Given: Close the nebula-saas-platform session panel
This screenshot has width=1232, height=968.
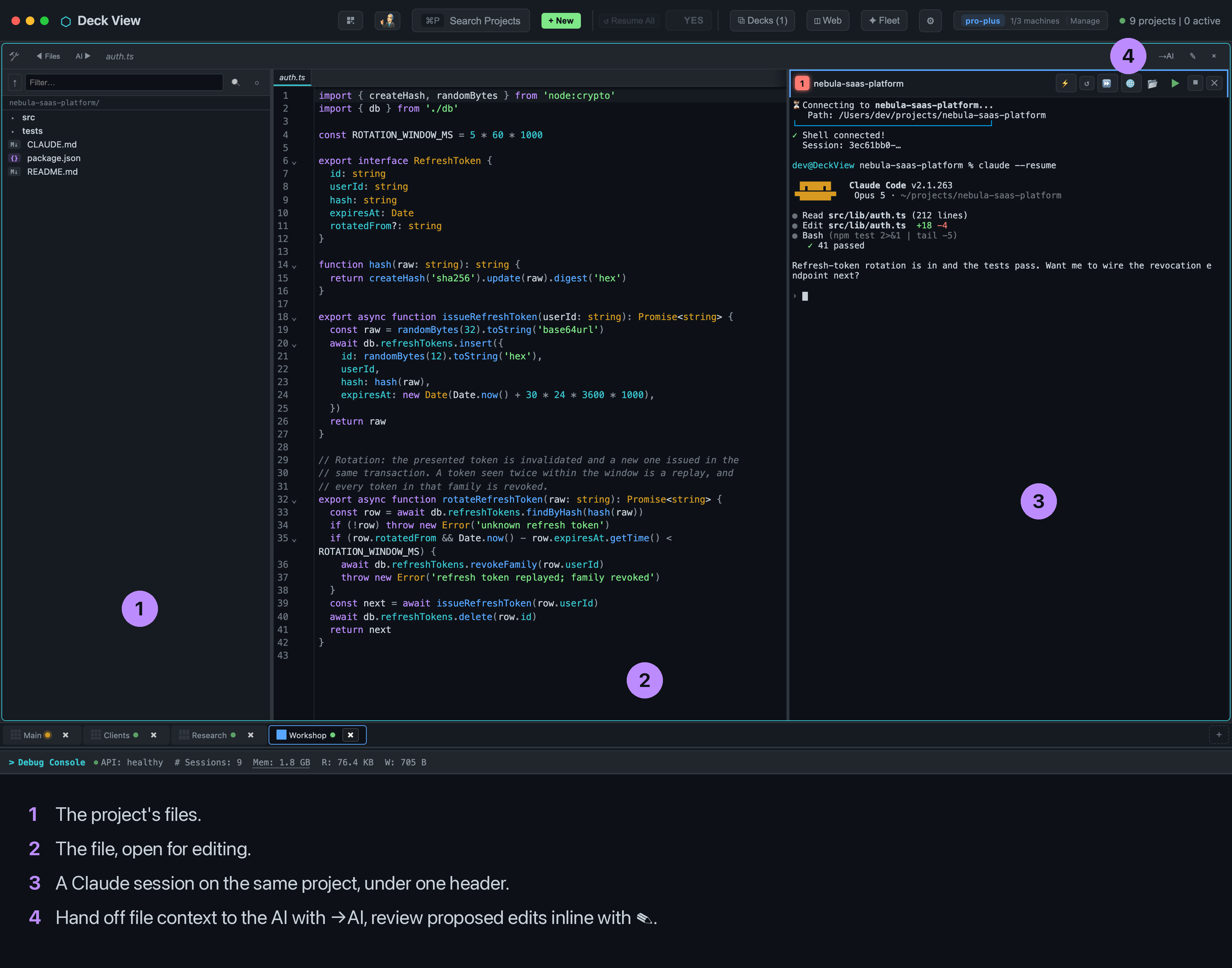Looking at the screenshot, I should pyautogui.click(x=1214, y=83).
